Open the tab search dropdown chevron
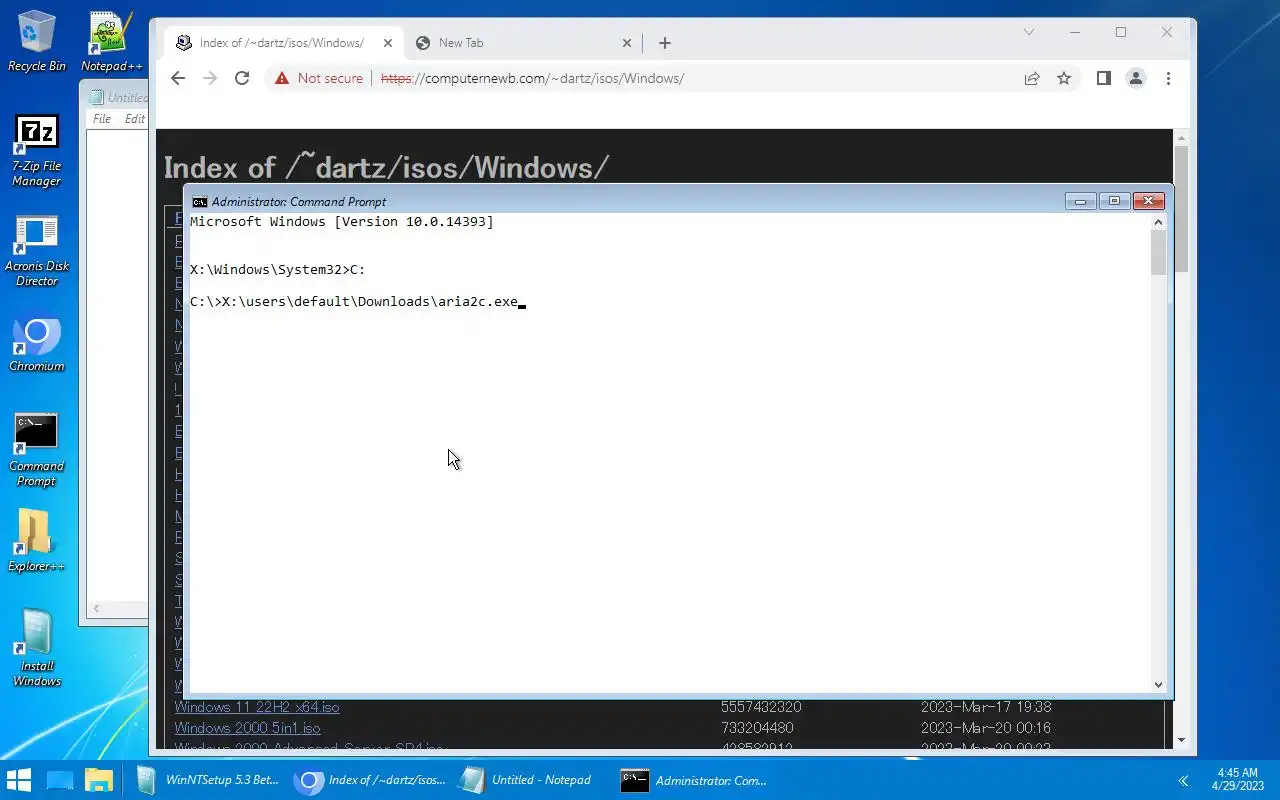Image resolution: width=1280 pixels, height=800 pixels. click(1028, 32)
